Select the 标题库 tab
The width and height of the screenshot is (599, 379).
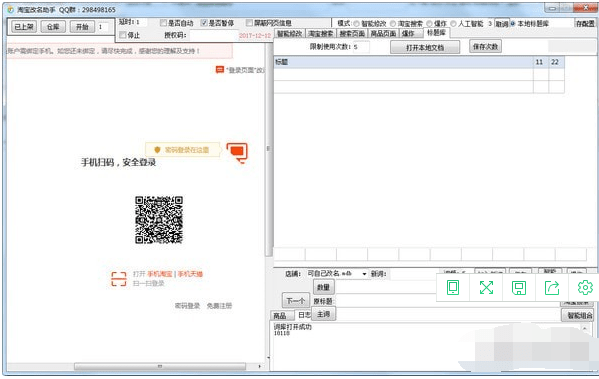tap(436, 33)
